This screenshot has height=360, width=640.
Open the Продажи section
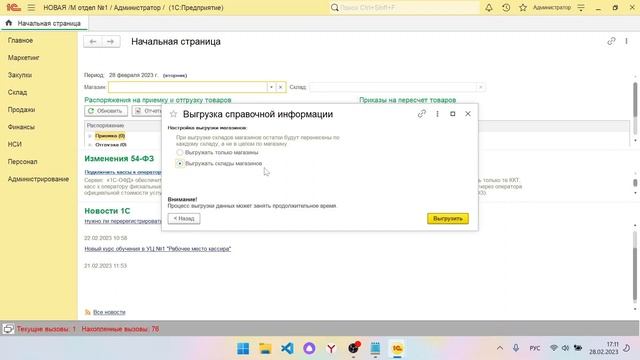click(x=21, y=110)
